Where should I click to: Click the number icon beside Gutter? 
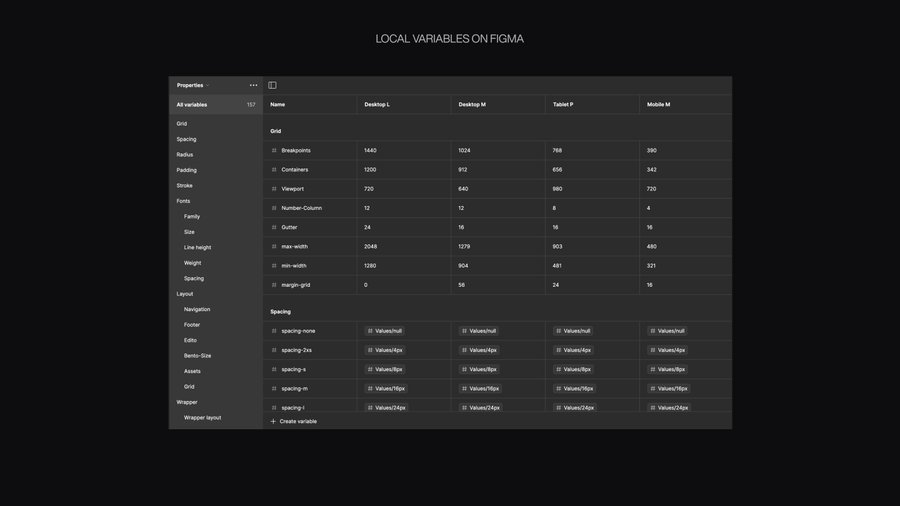(x=274, y=228)
